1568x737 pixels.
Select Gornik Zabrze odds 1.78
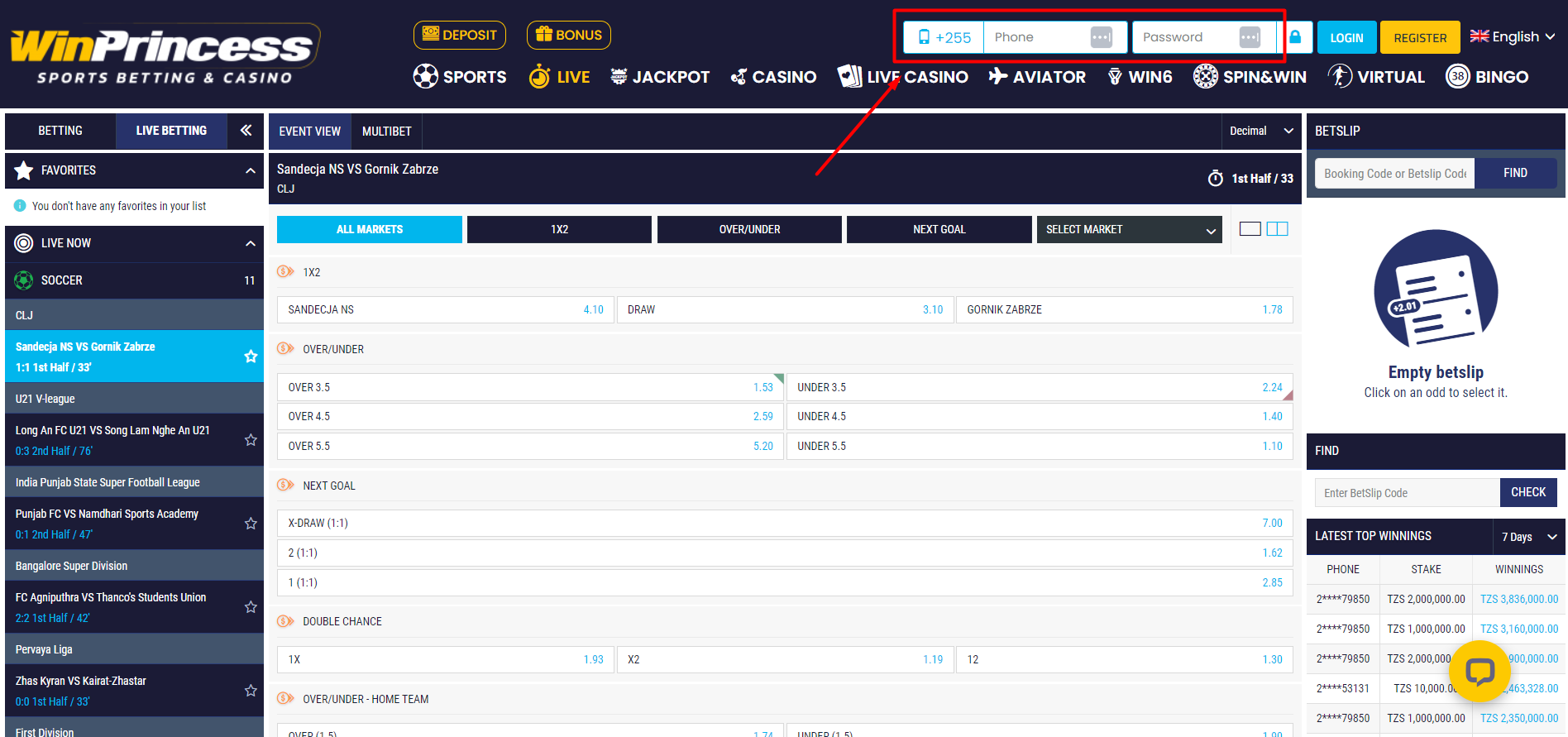click(1125, 309)
